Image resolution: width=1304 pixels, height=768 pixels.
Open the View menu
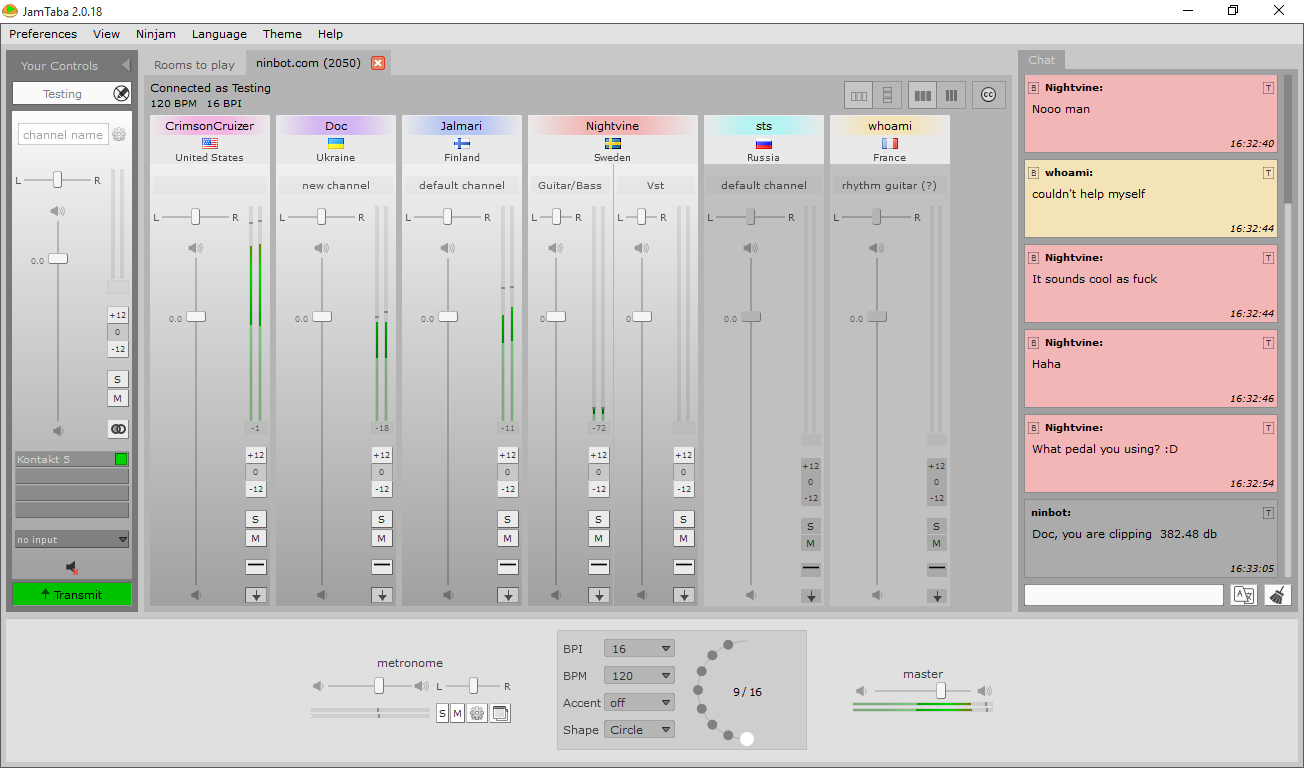coord(106,34)
